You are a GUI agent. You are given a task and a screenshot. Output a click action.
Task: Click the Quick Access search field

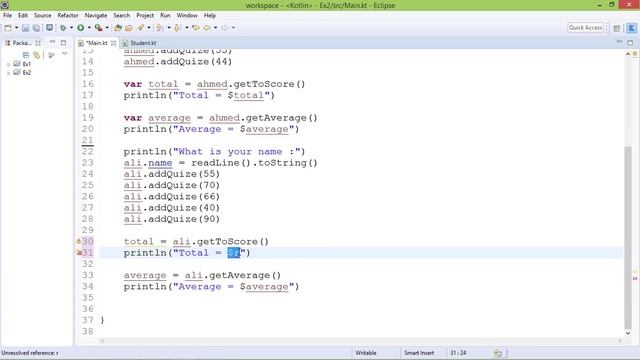point(585,27)
